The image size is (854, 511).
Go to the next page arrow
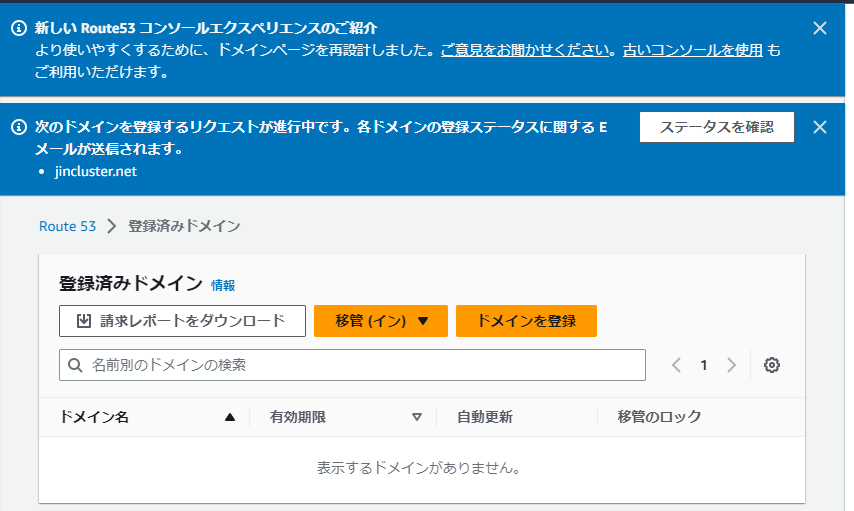tap(732, 365)
